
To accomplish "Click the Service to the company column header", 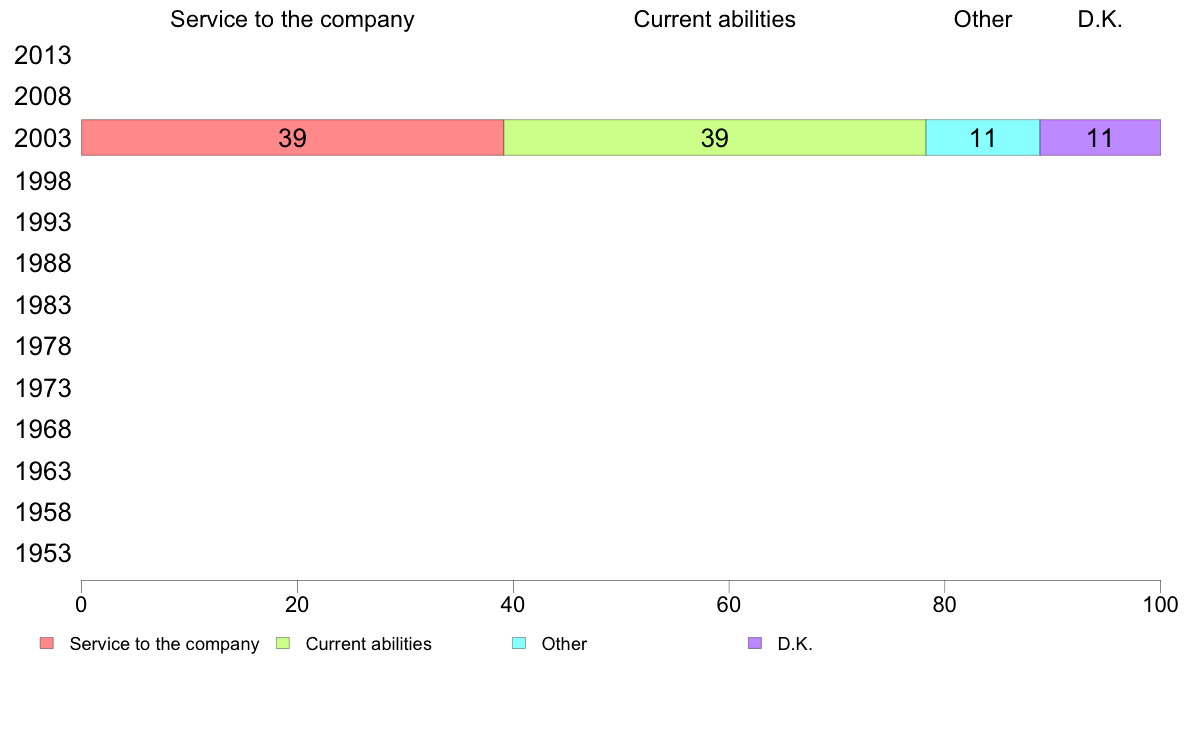I will coord(292,20).
